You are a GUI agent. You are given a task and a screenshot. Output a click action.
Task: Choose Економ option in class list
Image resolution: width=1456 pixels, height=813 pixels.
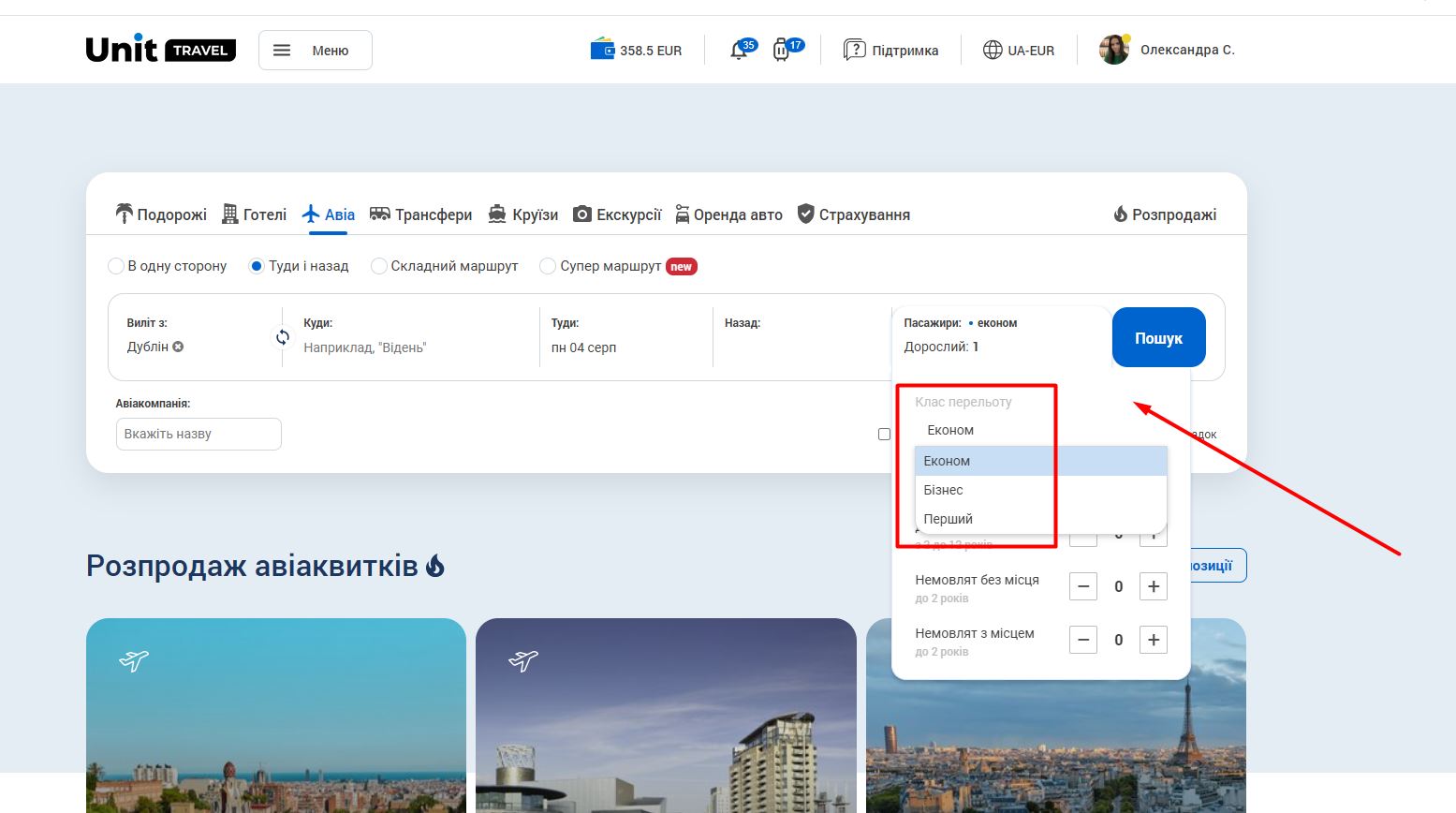point(1040,461)
